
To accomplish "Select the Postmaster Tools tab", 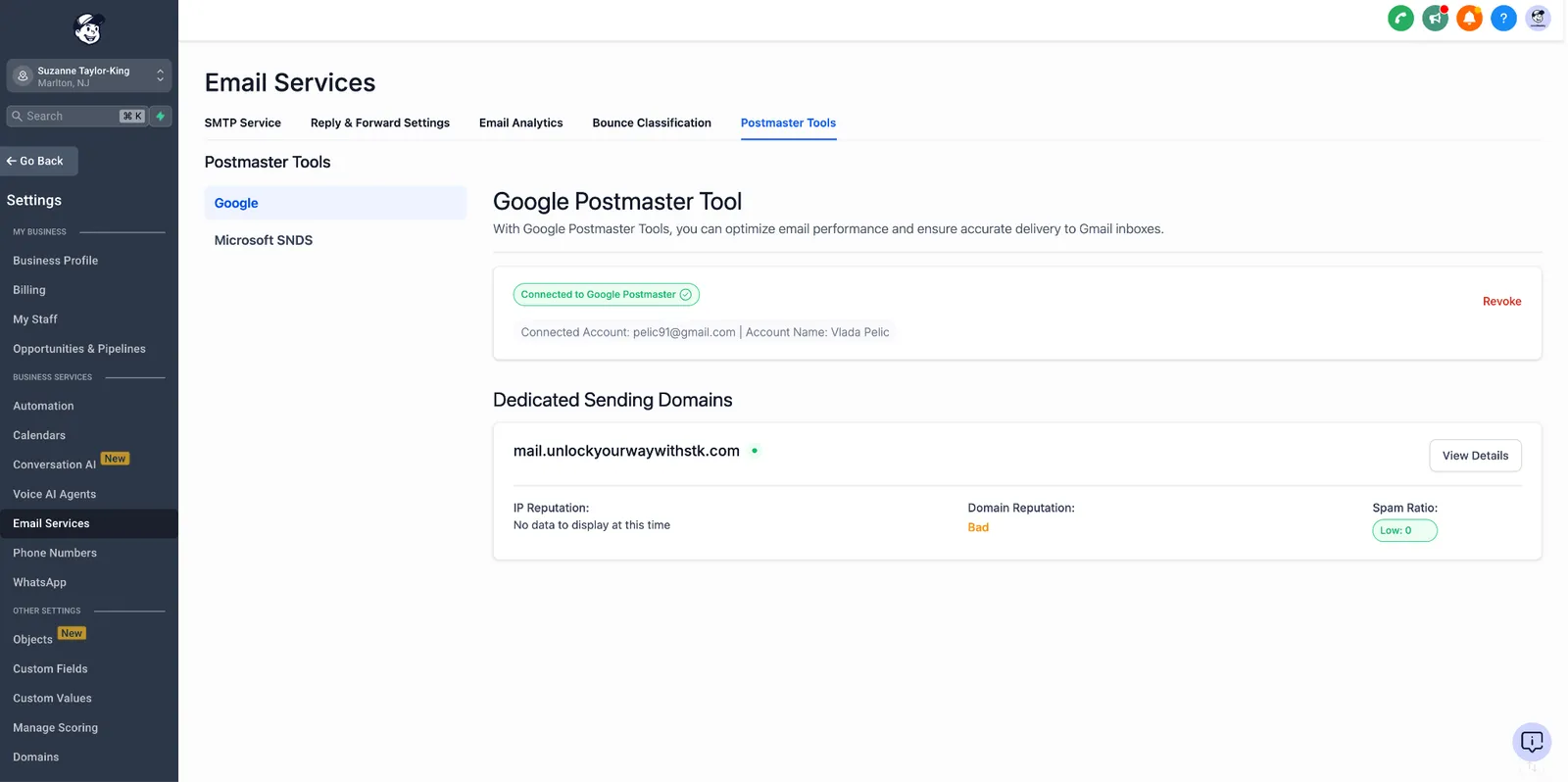I will pos(788,122).
